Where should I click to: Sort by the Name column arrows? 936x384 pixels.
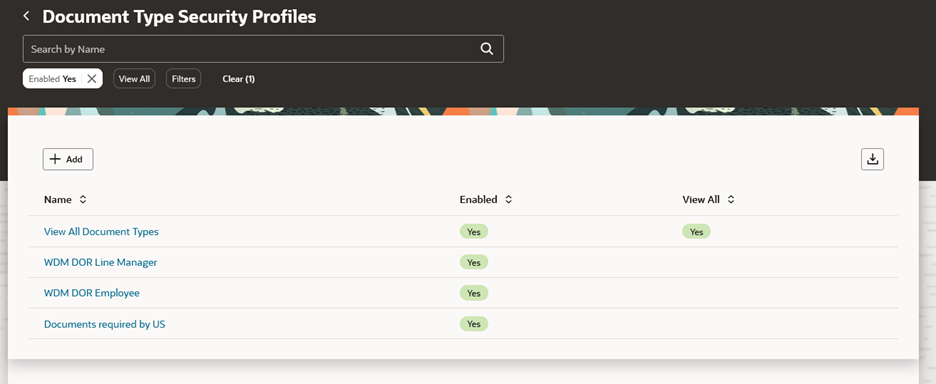coord(83,199)
